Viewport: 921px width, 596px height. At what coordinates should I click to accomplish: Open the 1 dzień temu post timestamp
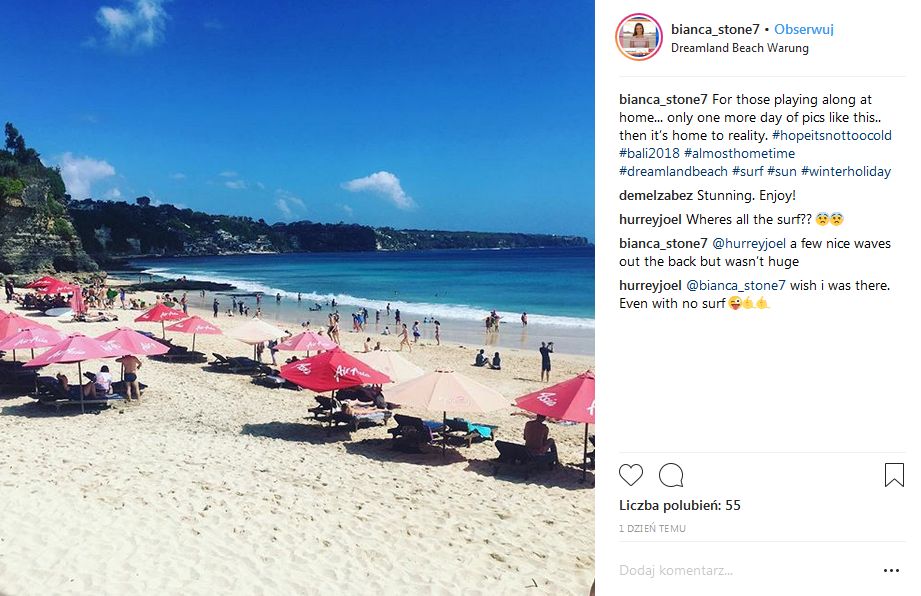tap(652, 528)
